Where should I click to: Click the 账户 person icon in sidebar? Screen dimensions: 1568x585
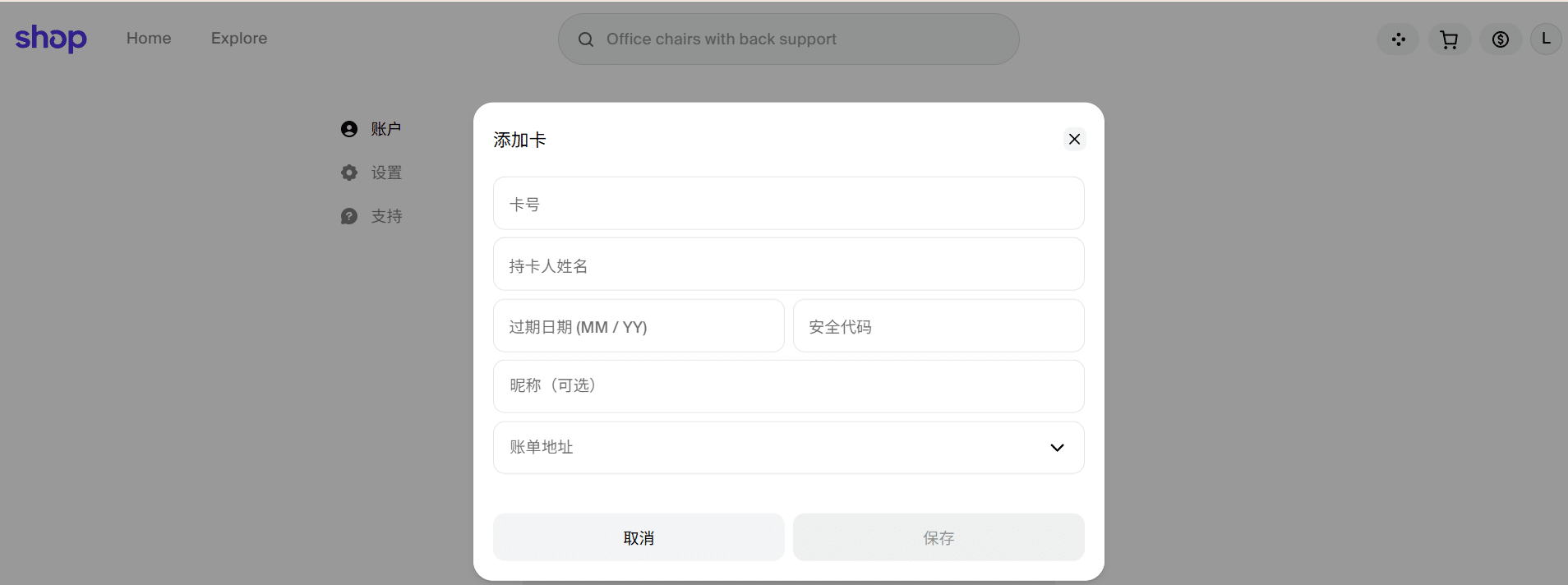tap(349, 129)
